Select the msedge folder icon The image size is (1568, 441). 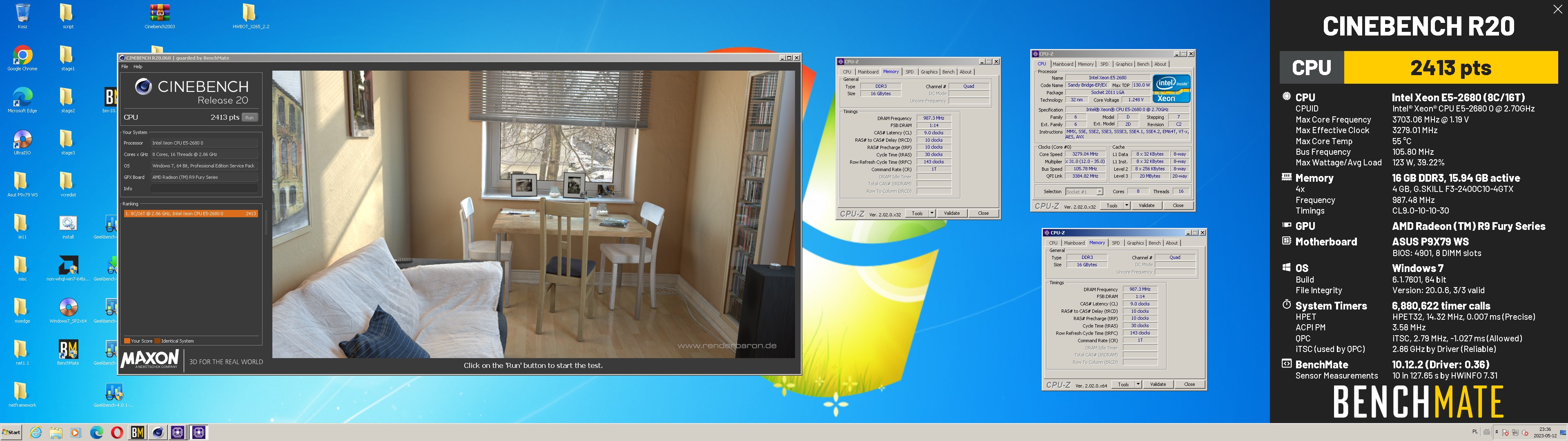click(x=22, y=311)
